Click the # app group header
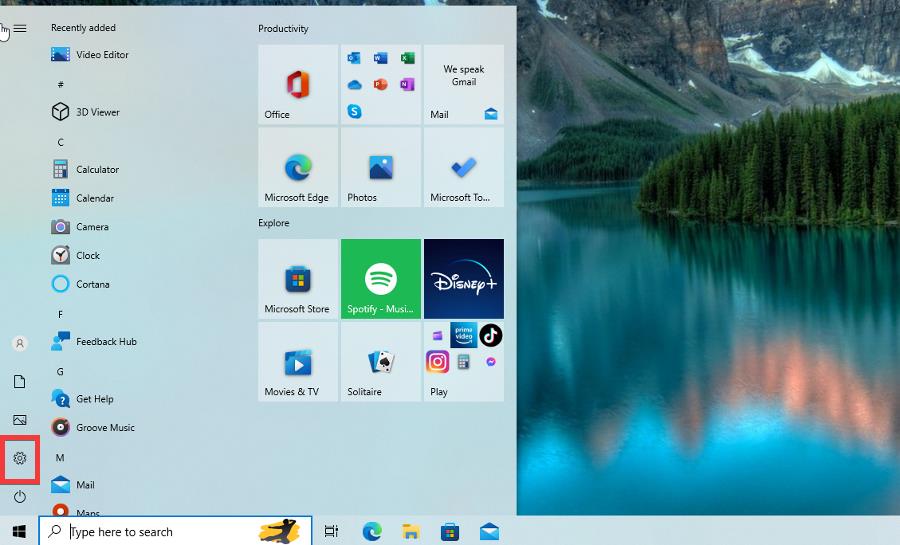 point(60,84)
